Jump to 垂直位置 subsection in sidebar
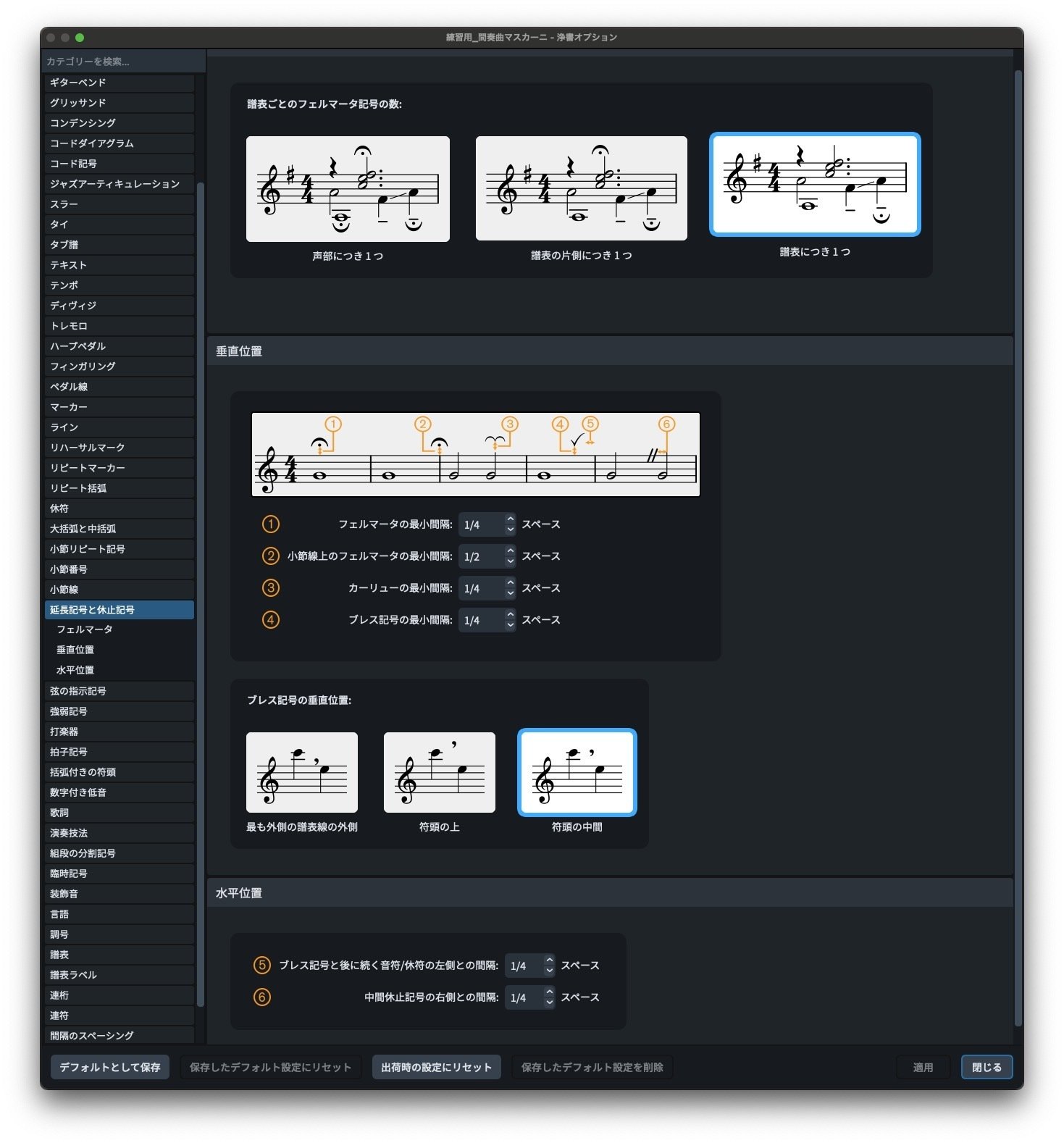This screenshot has height=1143, width=1064. (75, 650)
